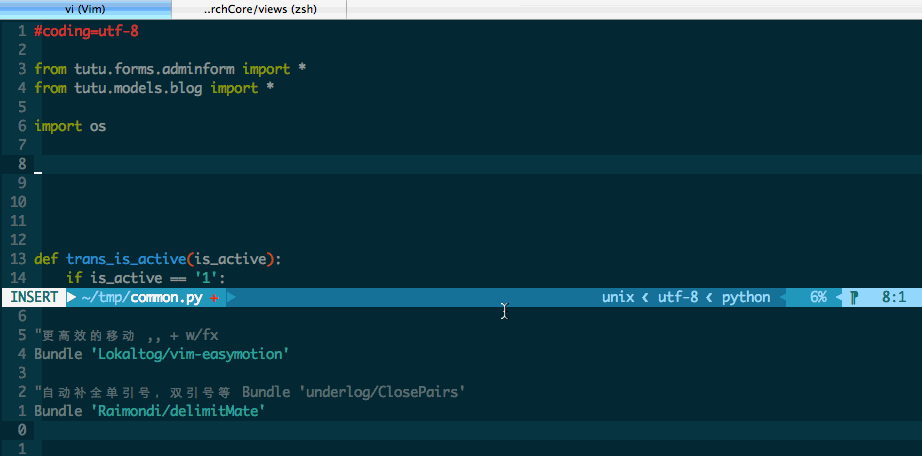Click the red modified plus sign in the statusline
The height and width of the screenshot is (456, 922).
click(214, 298)
